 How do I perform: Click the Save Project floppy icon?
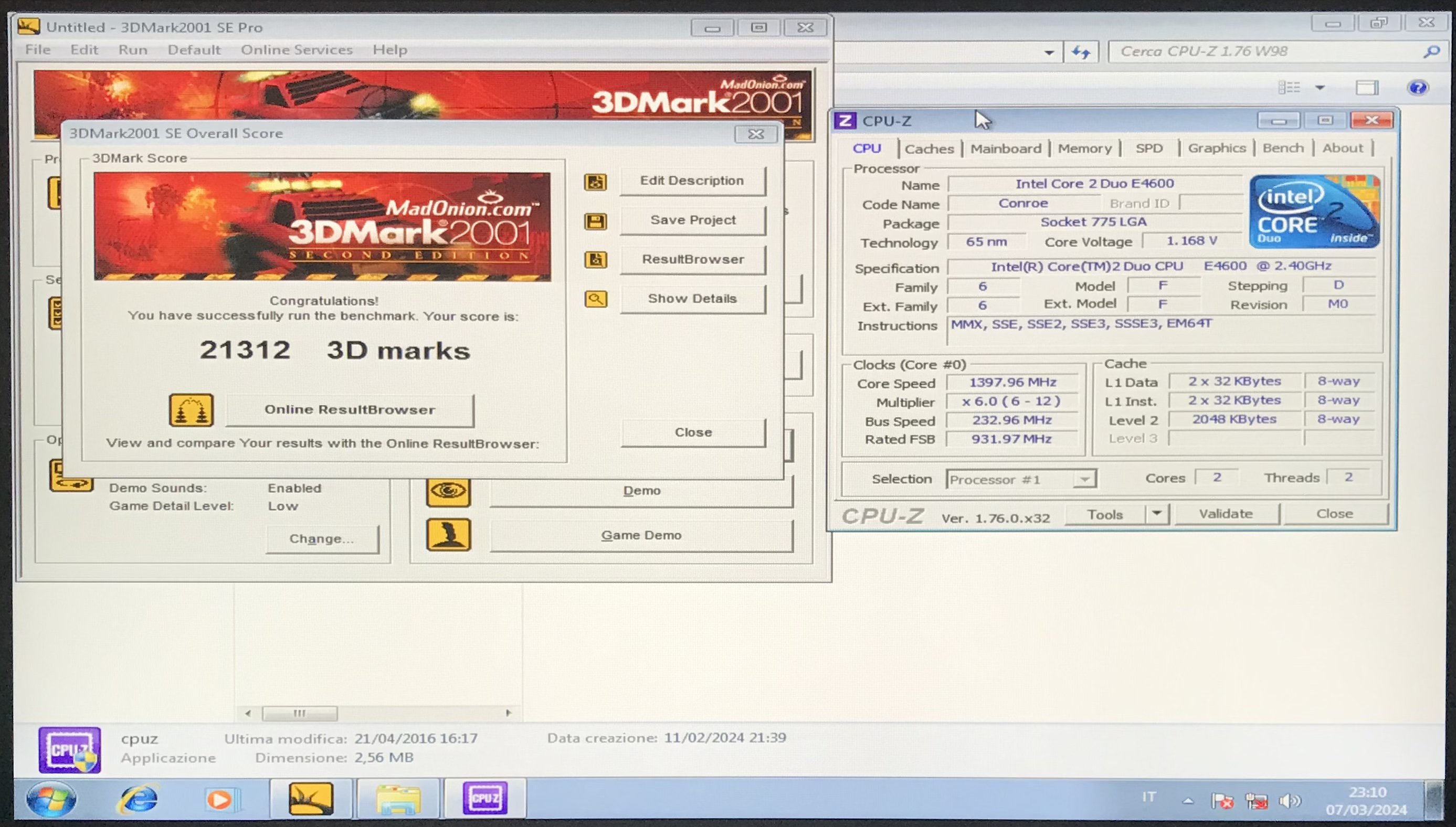pyautogui.click(x=595, y=221)
